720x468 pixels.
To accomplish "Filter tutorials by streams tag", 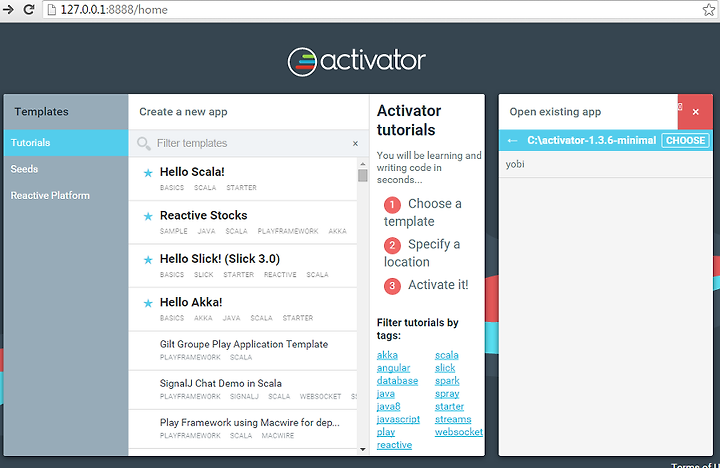I will (453, 419).
